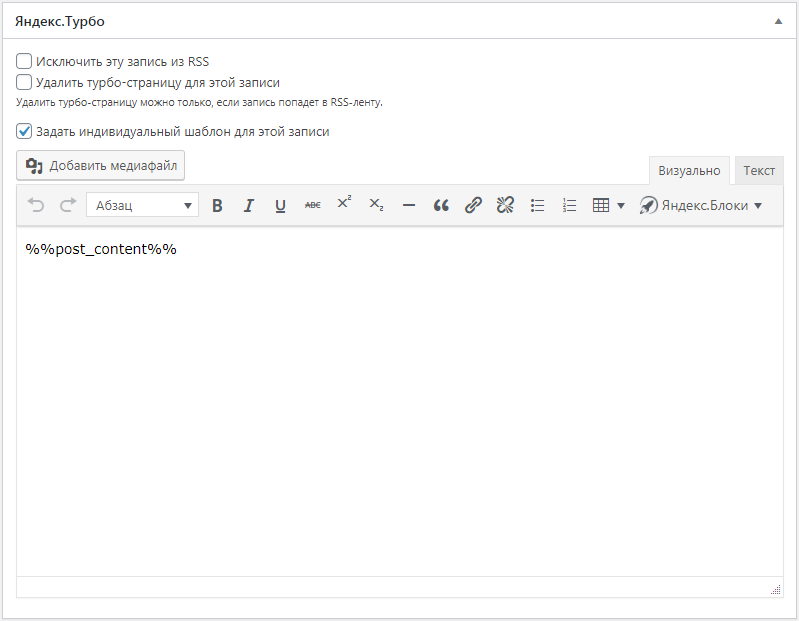
Task: Open the table dropdown arrow
Action: click(x=621, y=206)
